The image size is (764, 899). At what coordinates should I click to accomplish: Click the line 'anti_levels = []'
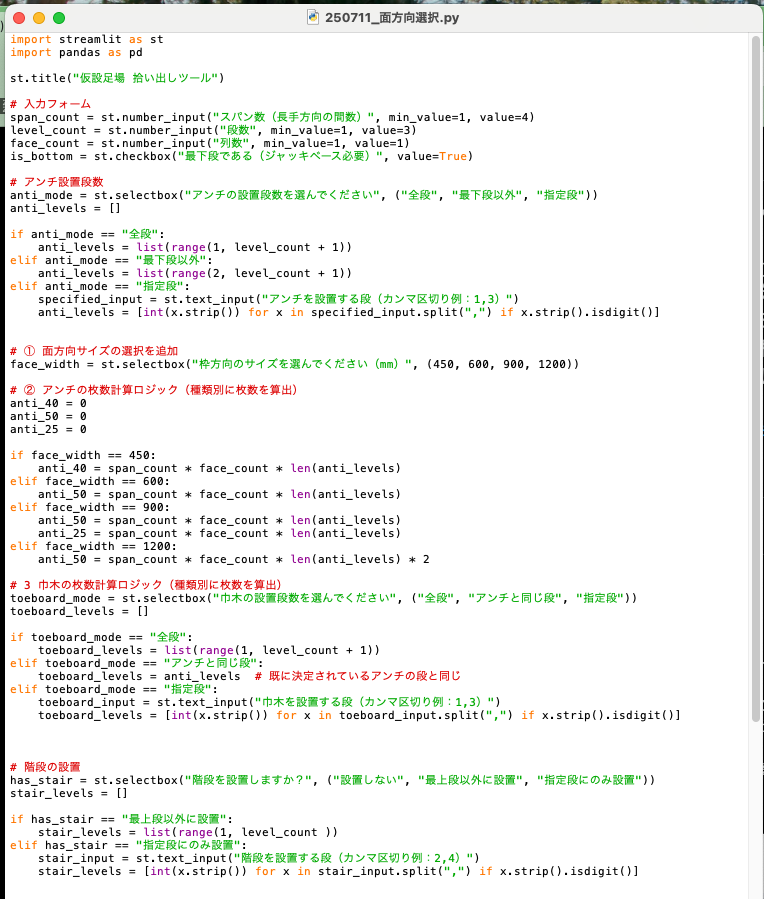[65, 209]
